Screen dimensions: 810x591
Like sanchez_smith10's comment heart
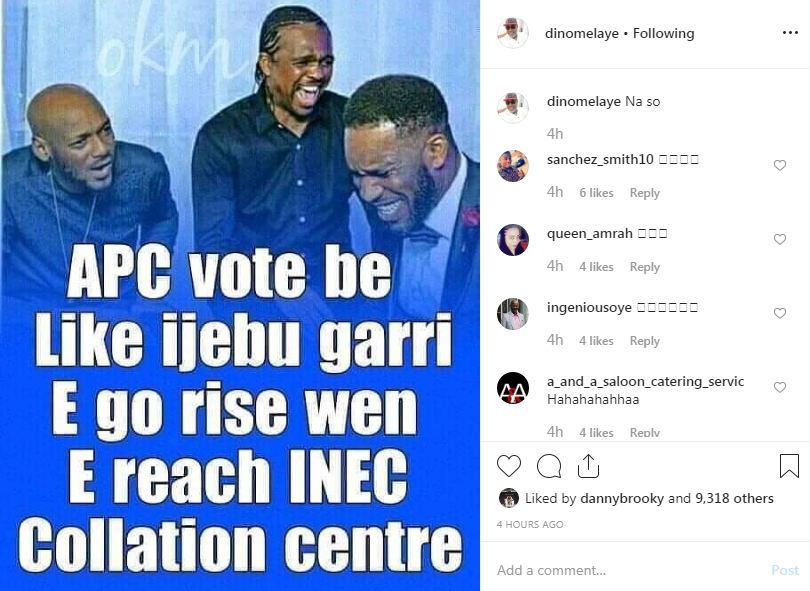coord(780,165)
